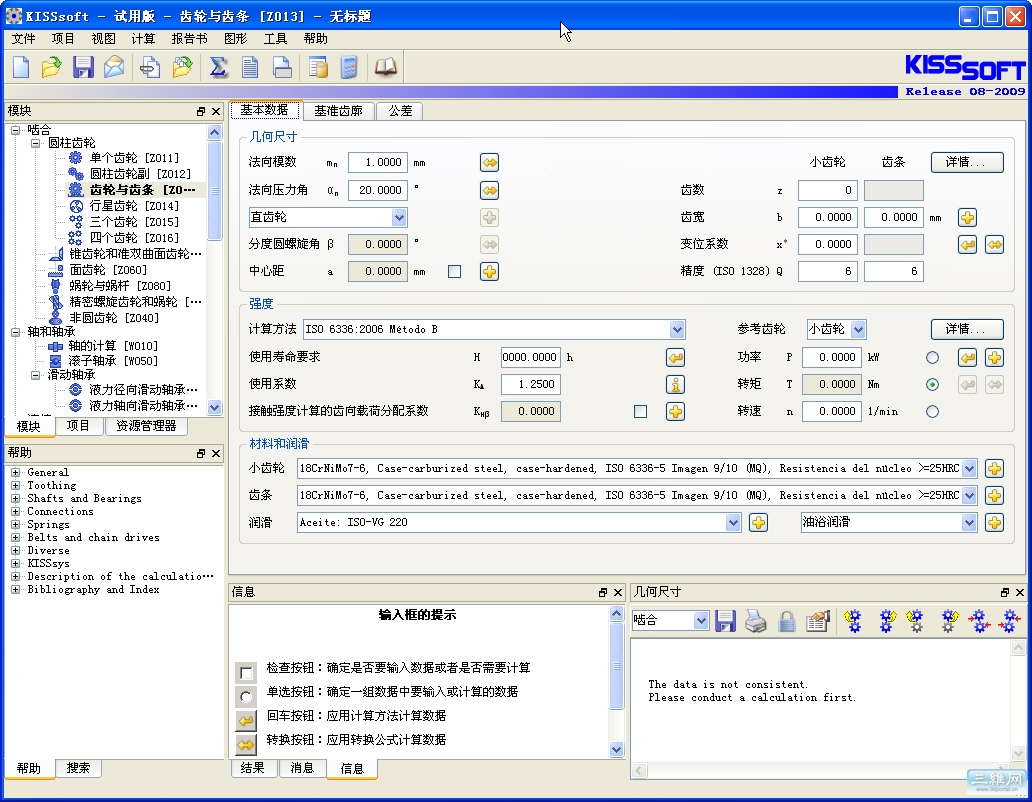Select 行星齿轮 [Z014] in the module tree
The width and height of the screenshot is (1032, 802).
coord(134,206)
